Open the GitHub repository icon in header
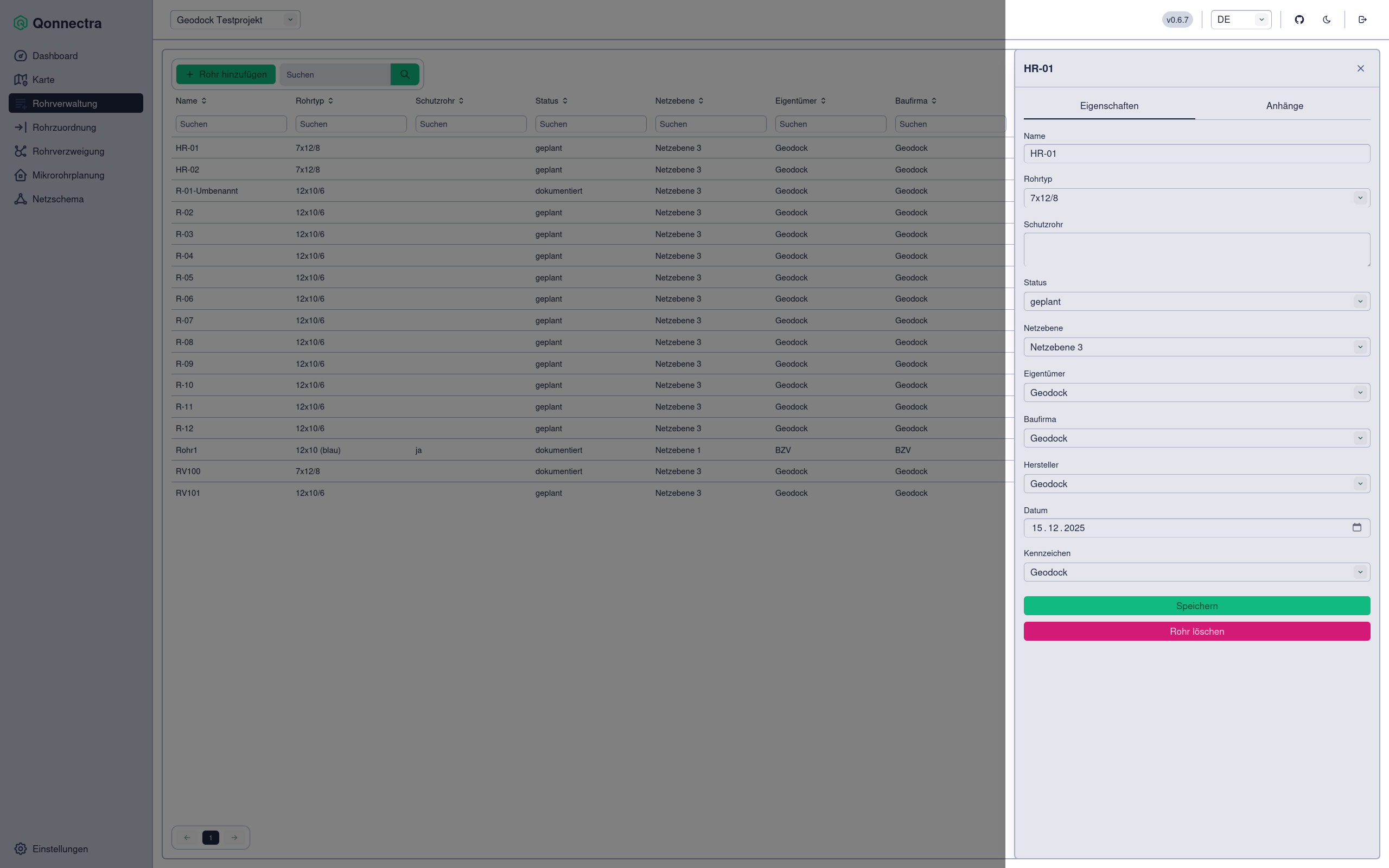The image size is (1389, 868). click(x=1299, y=19)
